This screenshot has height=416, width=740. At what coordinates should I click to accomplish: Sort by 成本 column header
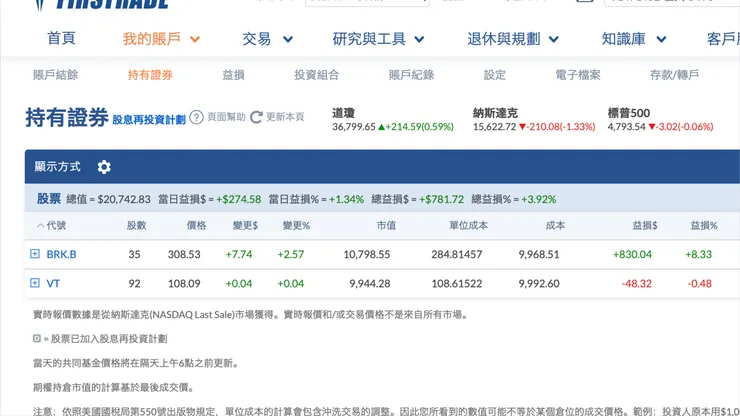[555, 226]
